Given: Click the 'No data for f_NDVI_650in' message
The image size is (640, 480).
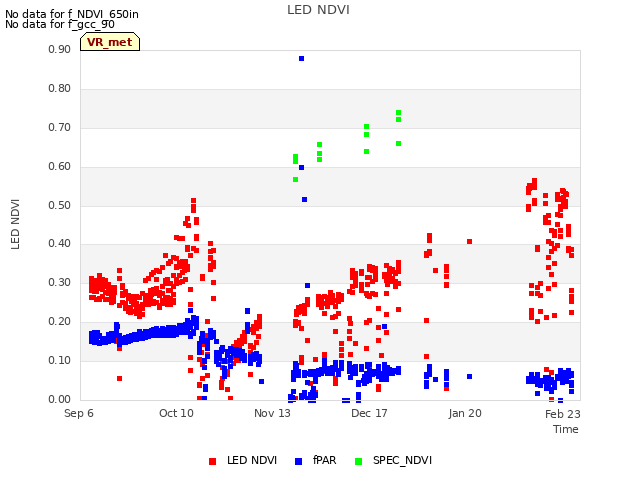Looking at the screenshot, I should (72, 14).
